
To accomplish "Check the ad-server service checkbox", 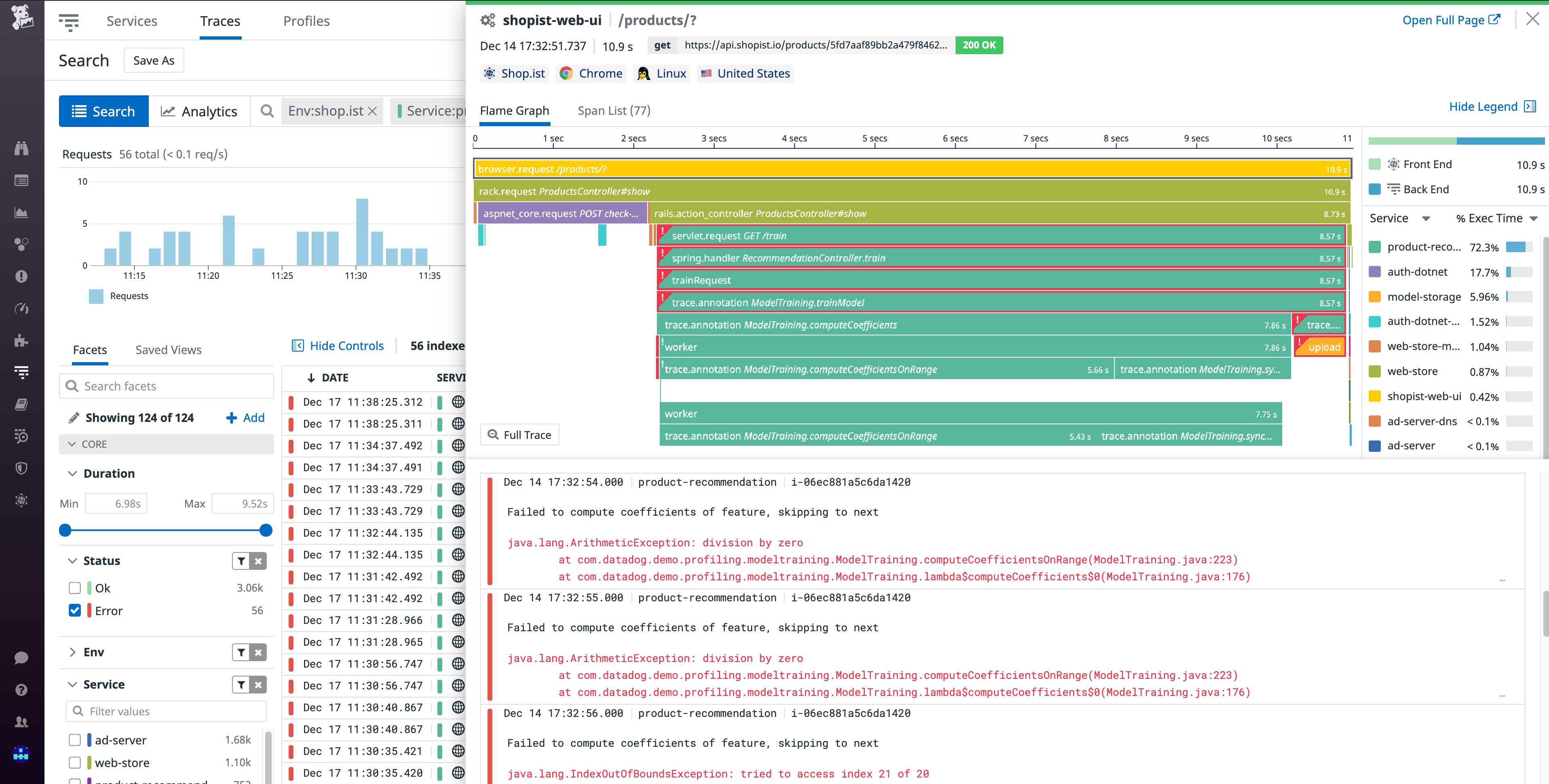I will point(74,740).
